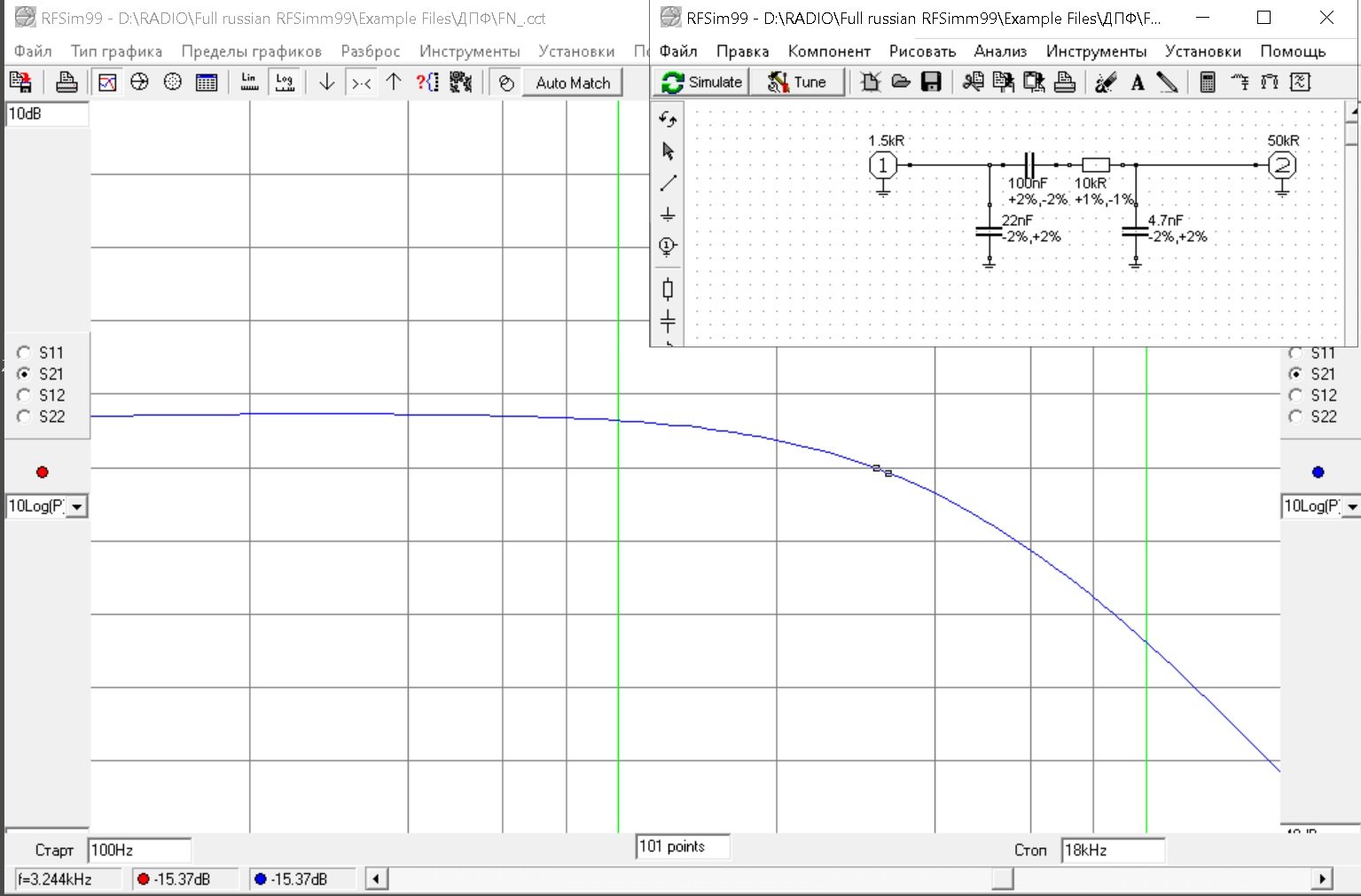The image size is (1361, 896).
Task: Click the blue trace color dot
Action: (1318, 472)
